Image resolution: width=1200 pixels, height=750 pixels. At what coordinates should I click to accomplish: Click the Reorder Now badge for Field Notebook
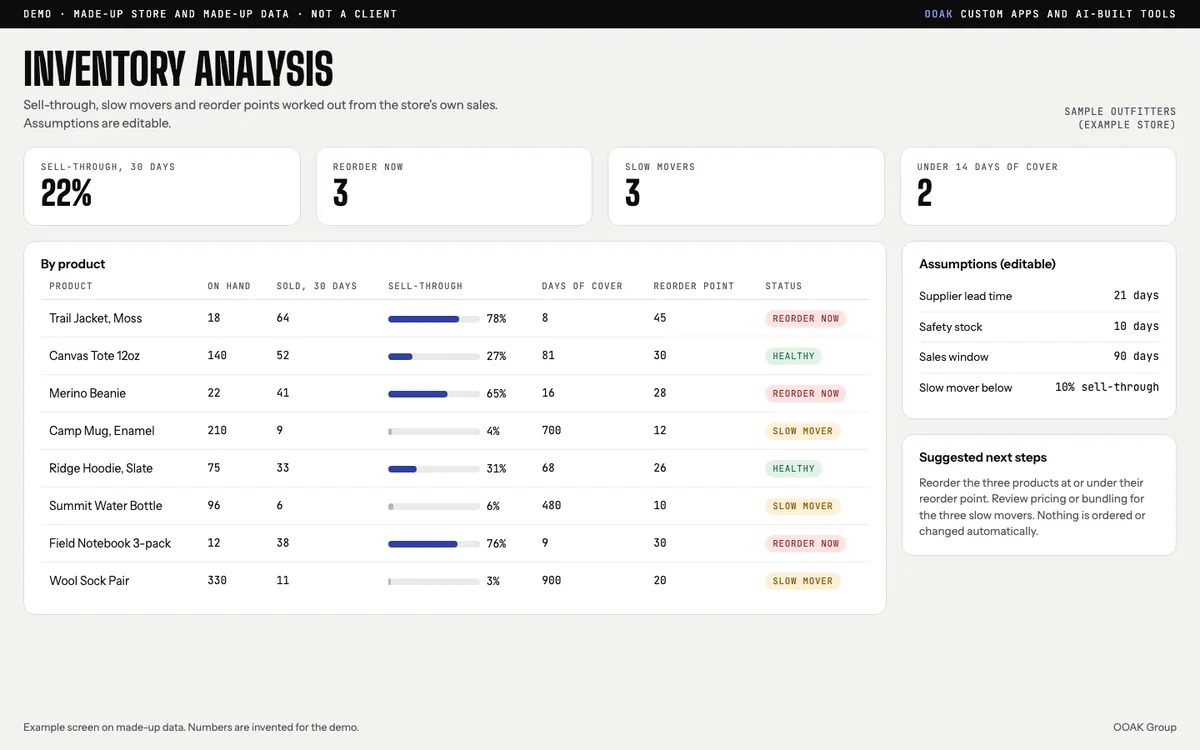point(806,544)
